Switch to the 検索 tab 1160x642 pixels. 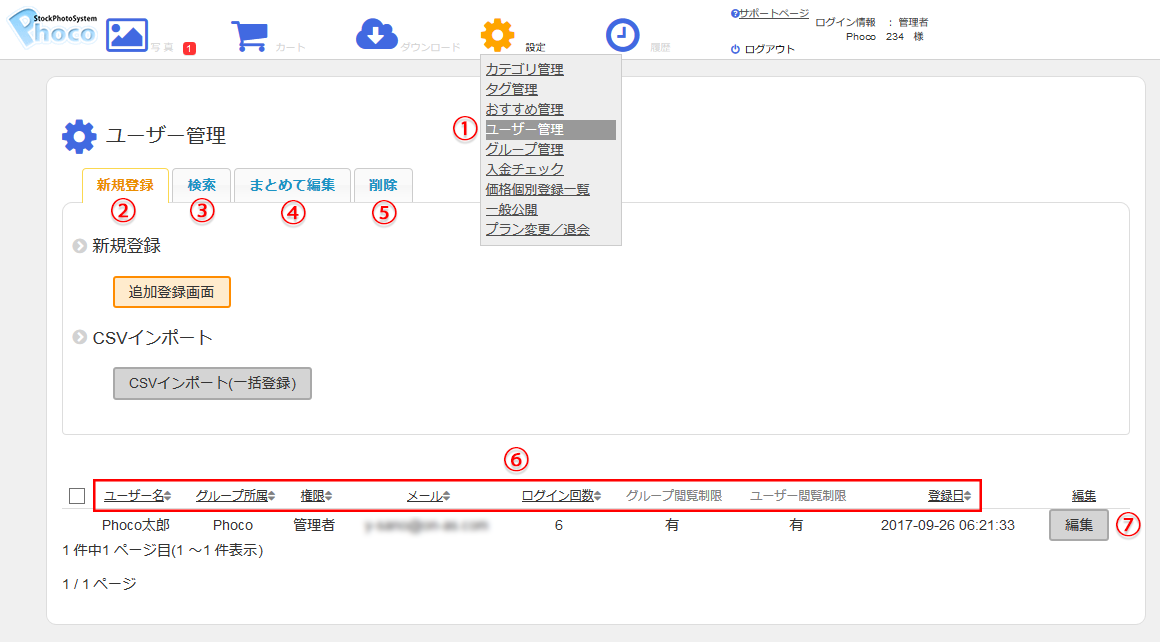click(x=201, y=185)
